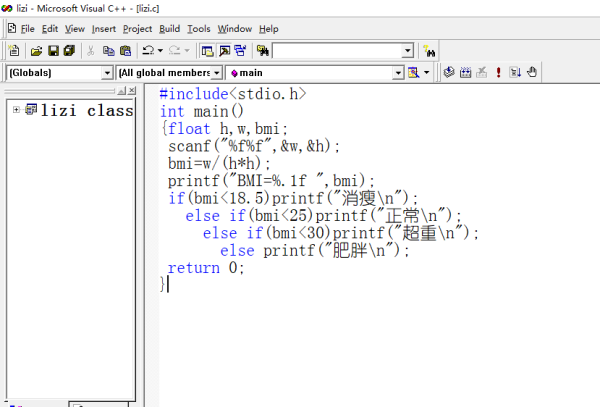Open the View menu
This screenshot has height=407, width=600.
(x=75, y=29)
